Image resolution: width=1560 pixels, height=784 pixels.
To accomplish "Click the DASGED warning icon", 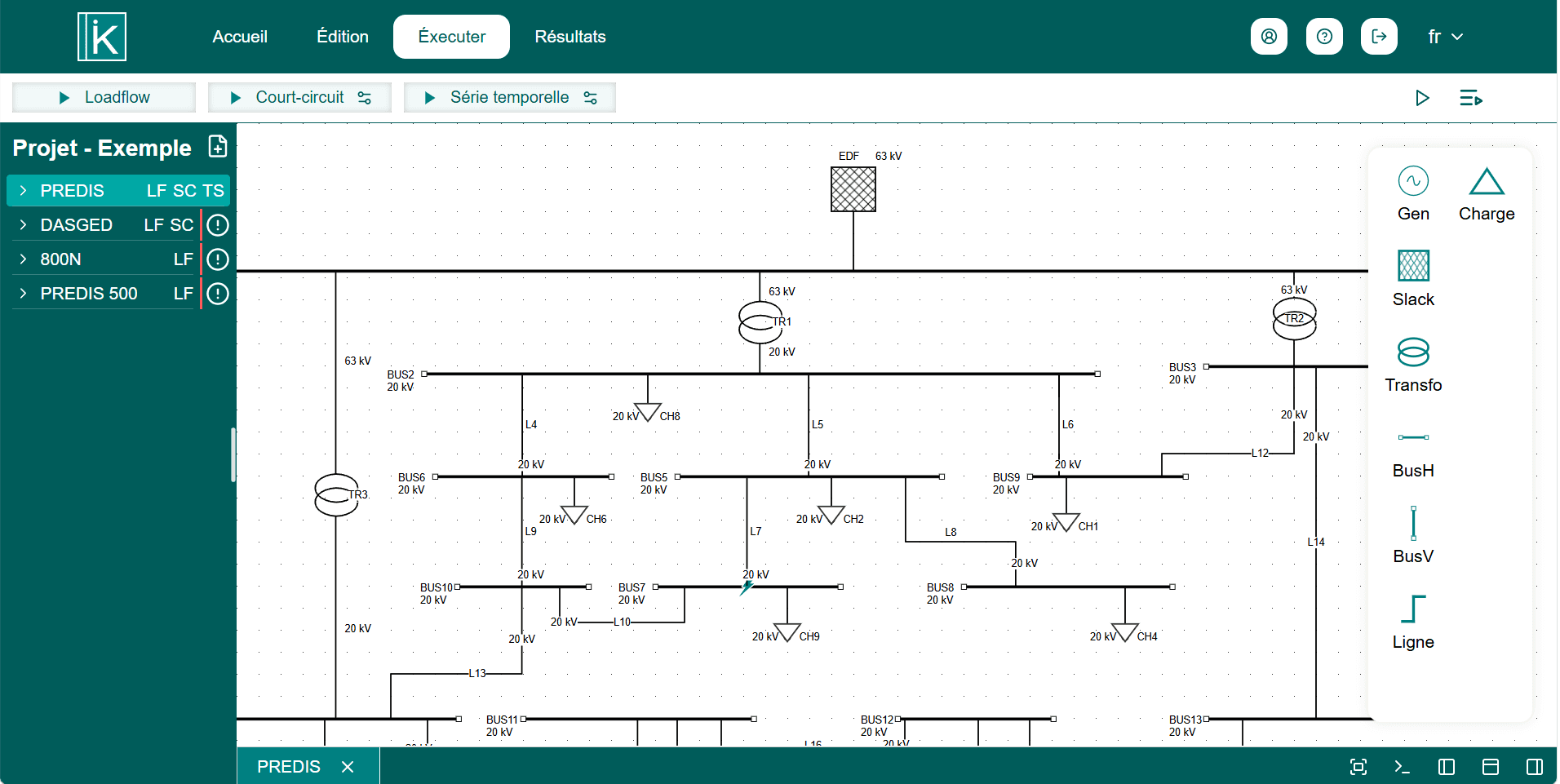I will point(217,225).
